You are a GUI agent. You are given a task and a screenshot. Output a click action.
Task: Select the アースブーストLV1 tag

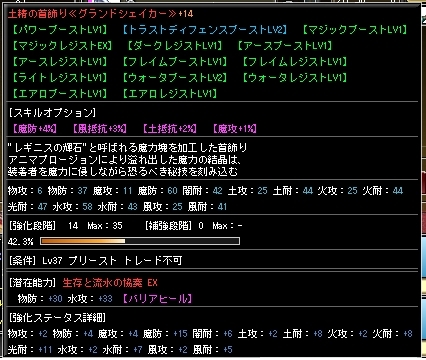285,46
